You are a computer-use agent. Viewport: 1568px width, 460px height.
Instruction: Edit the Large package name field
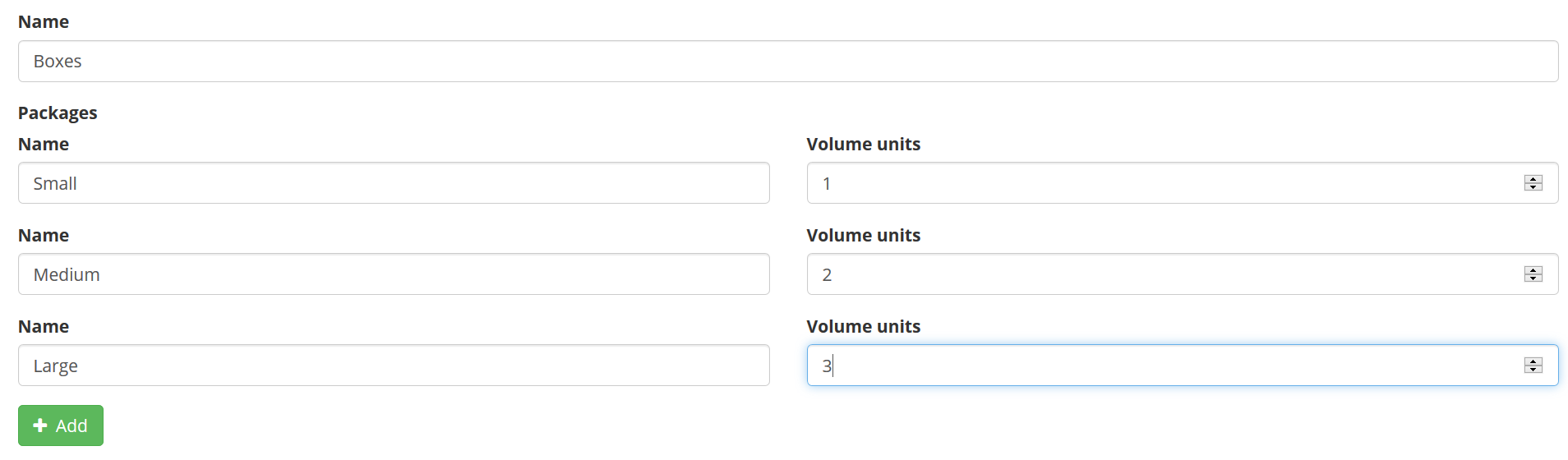(x=394, y=366)
